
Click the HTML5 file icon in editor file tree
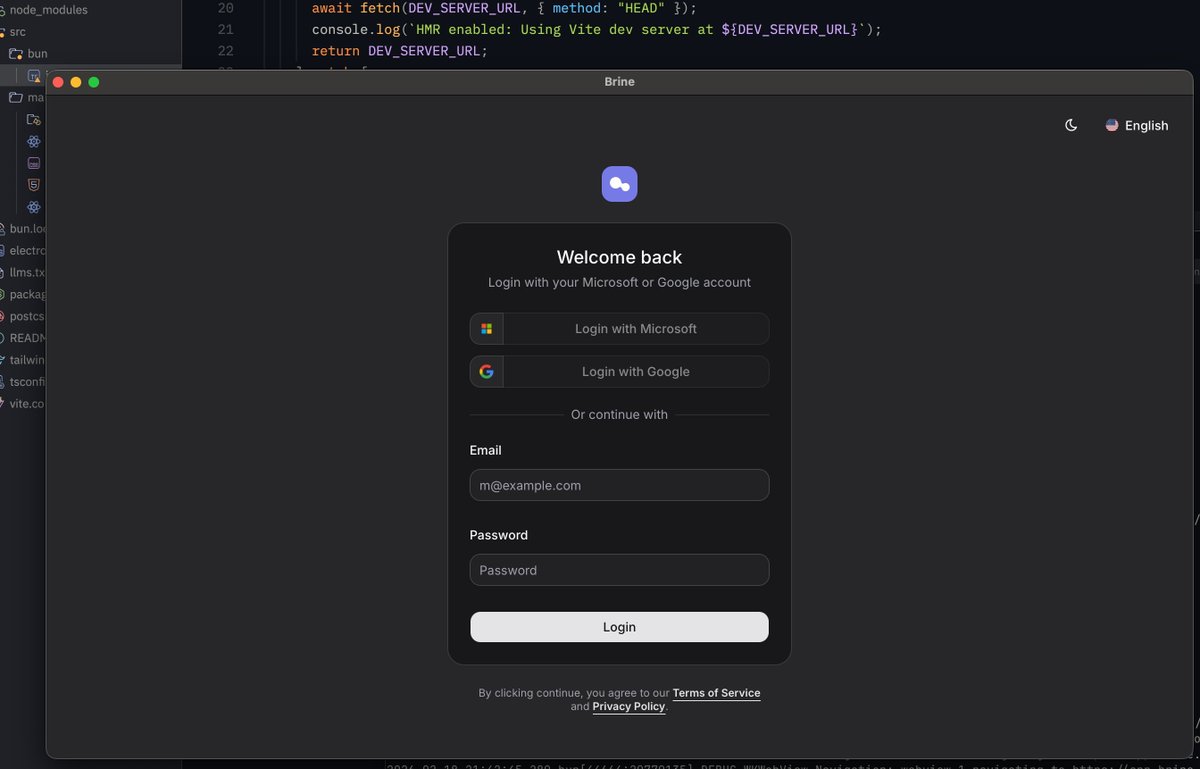coord(34,185)
